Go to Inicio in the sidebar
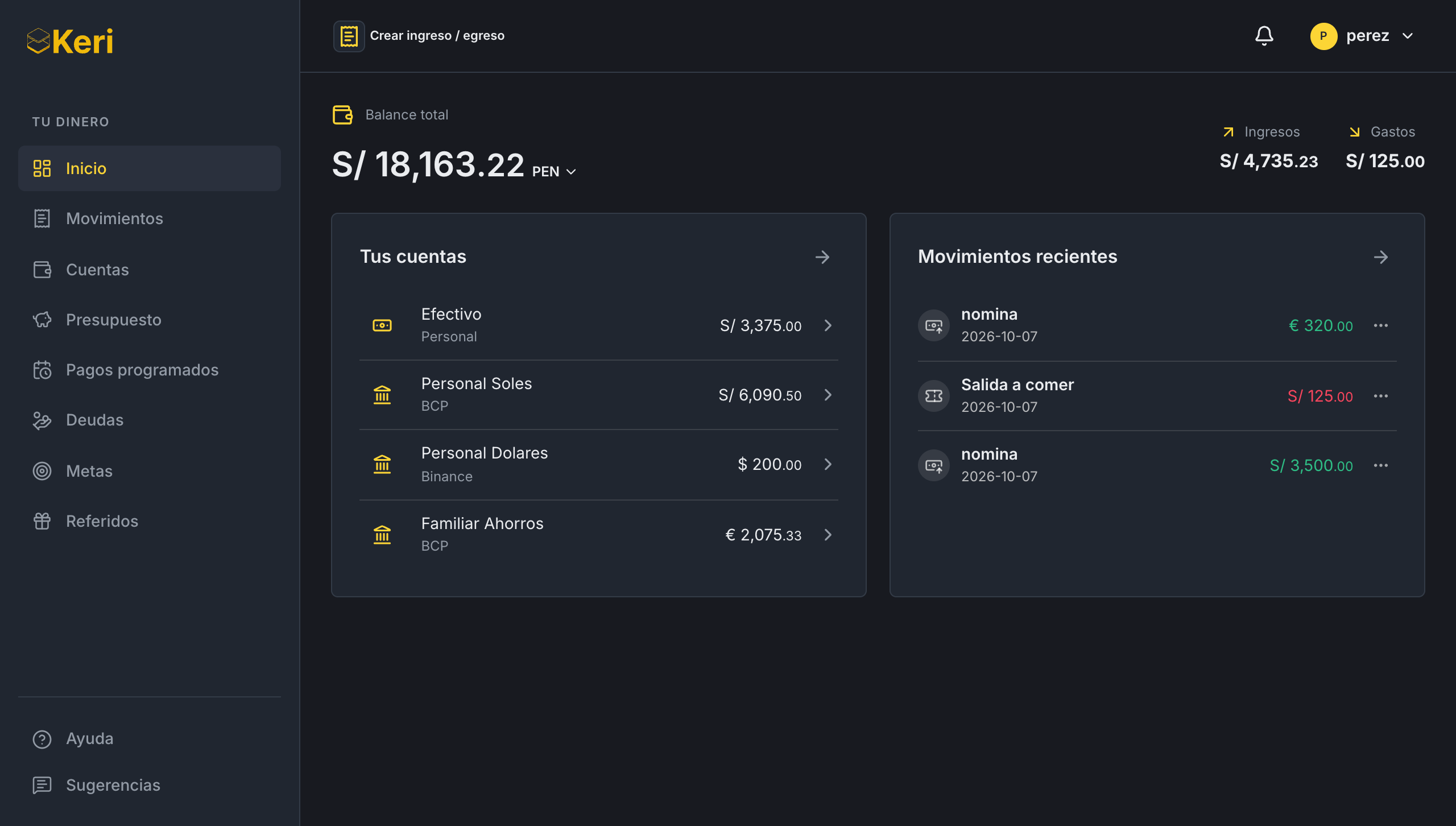This screenshot has width=1456, height=826. pyautogui.click(x=150, y=168)
